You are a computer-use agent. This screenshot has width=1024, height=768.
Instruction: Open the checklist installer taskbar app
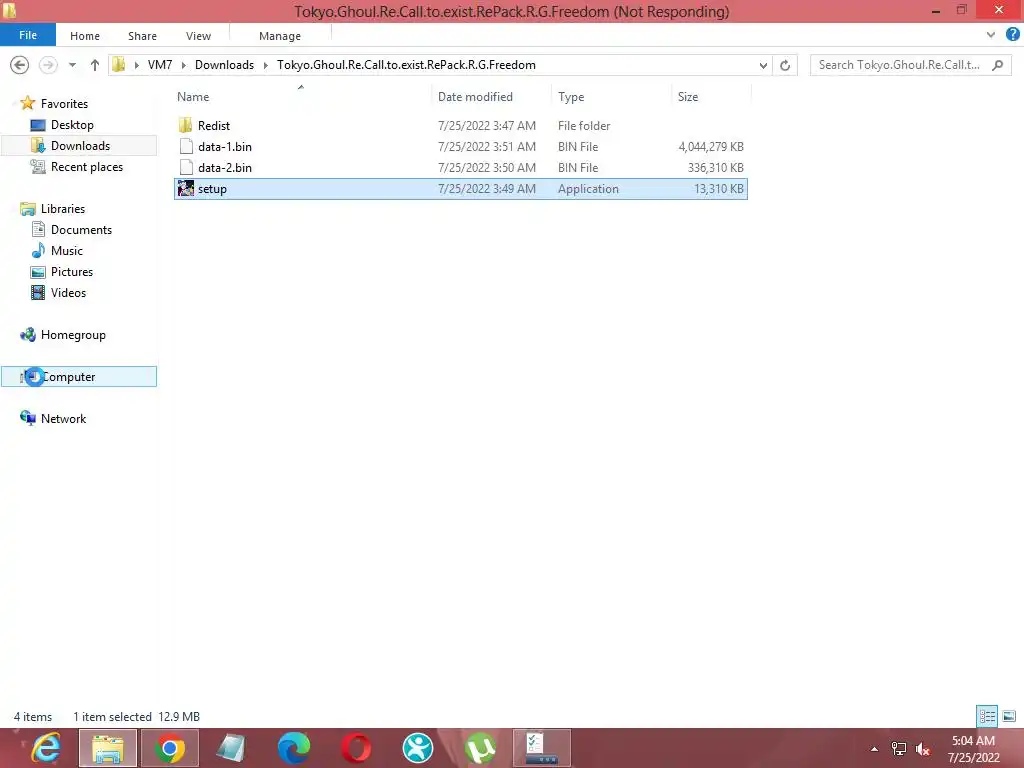(542, 748)
